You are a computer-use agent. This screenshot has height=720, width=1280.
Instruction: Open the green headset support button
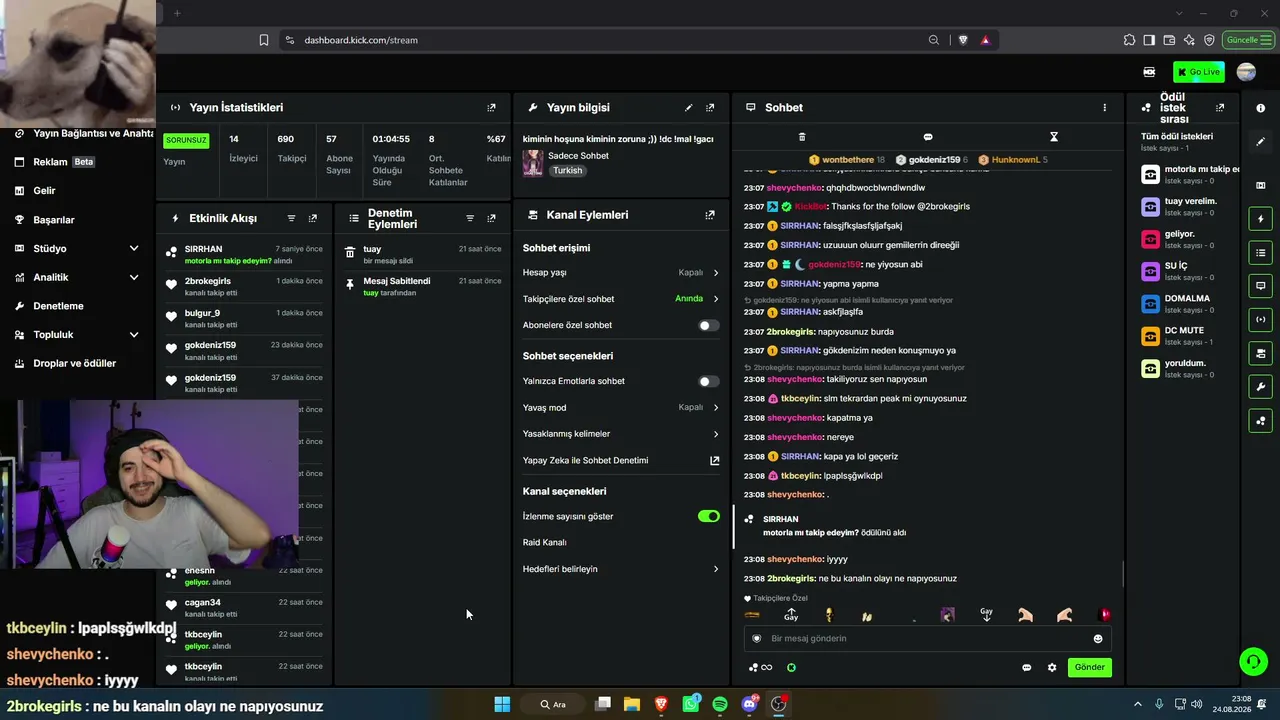tap(1253, 662)
